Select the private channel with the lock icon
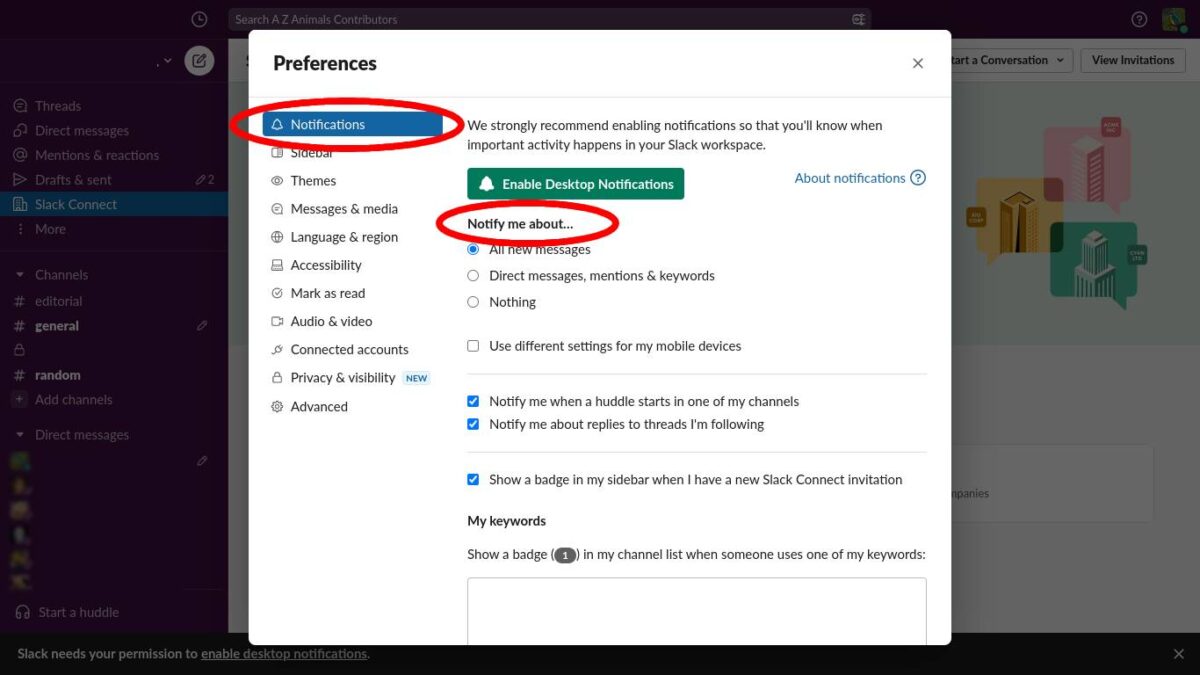This screenshot has width=1200, height=675. coord(19,350)
